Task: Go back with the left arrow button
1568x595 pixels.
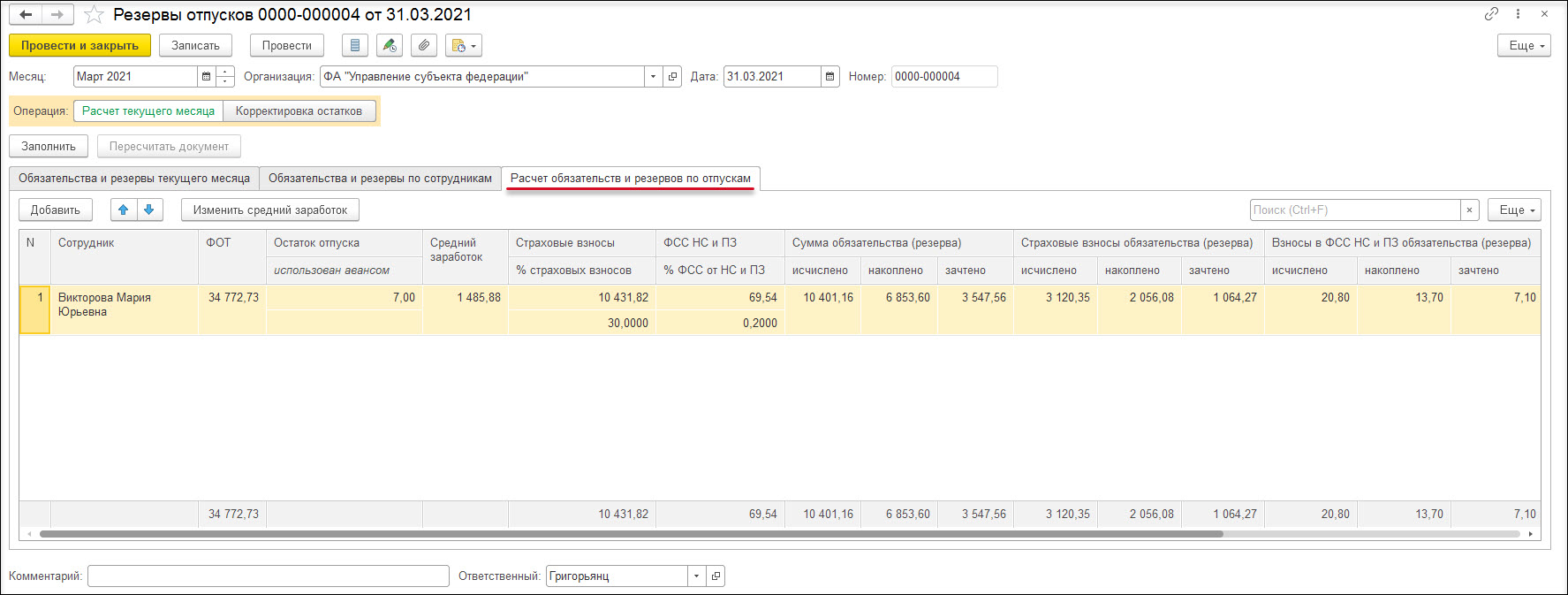Action: tap(26, 15)
